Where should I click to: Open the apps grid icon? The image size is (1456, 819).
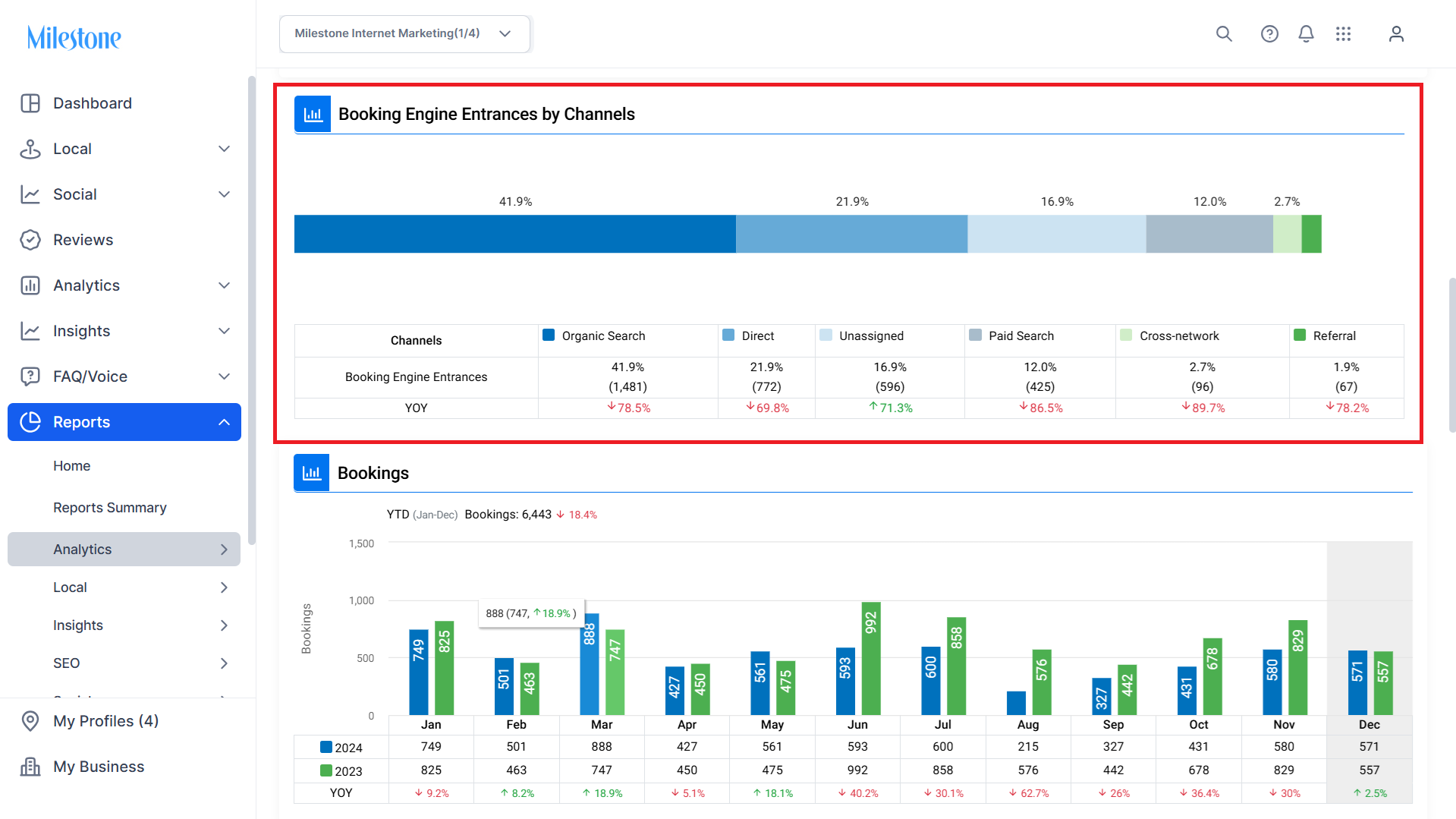1343,34
